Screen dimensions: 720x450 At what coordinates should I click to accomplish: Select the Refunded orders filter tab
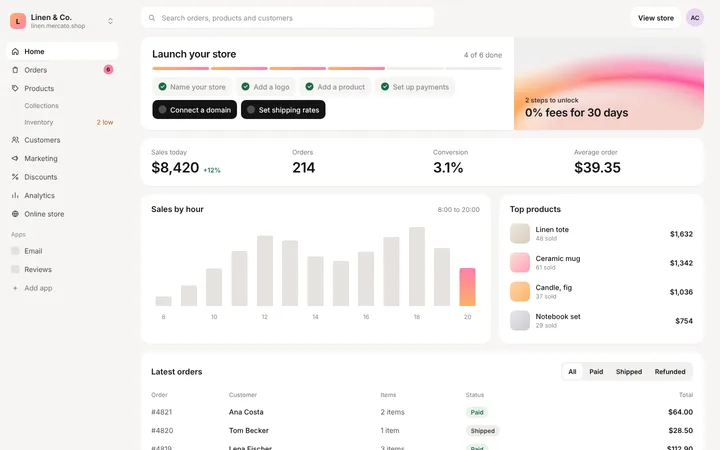click(x=670, y=371)
